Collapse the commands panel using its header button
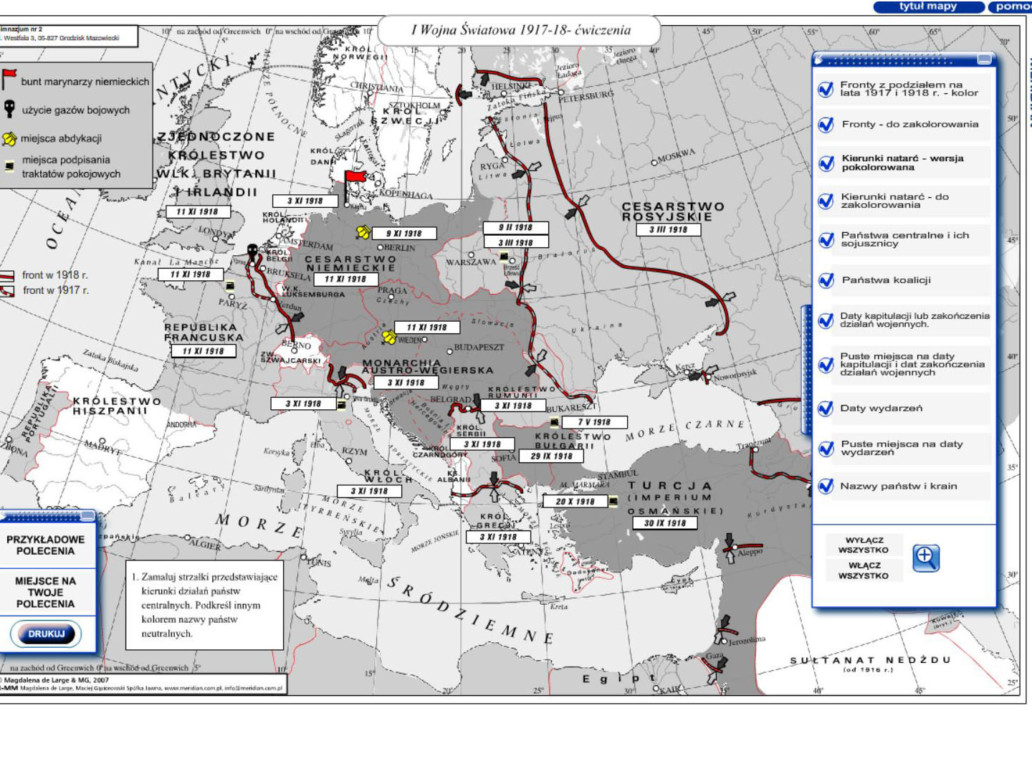Viewport: 1032px width, 774px height. (86, 517)
